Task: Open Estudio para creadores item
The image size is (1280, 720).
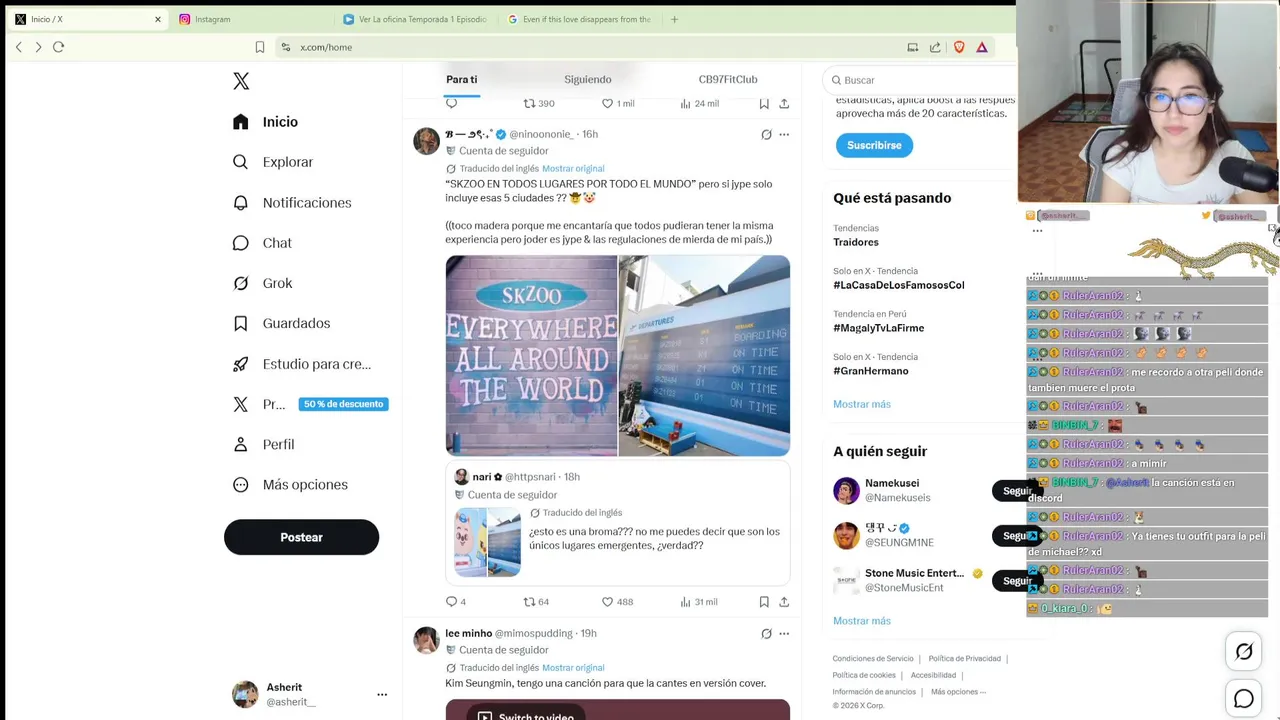Action: [301, 364]
